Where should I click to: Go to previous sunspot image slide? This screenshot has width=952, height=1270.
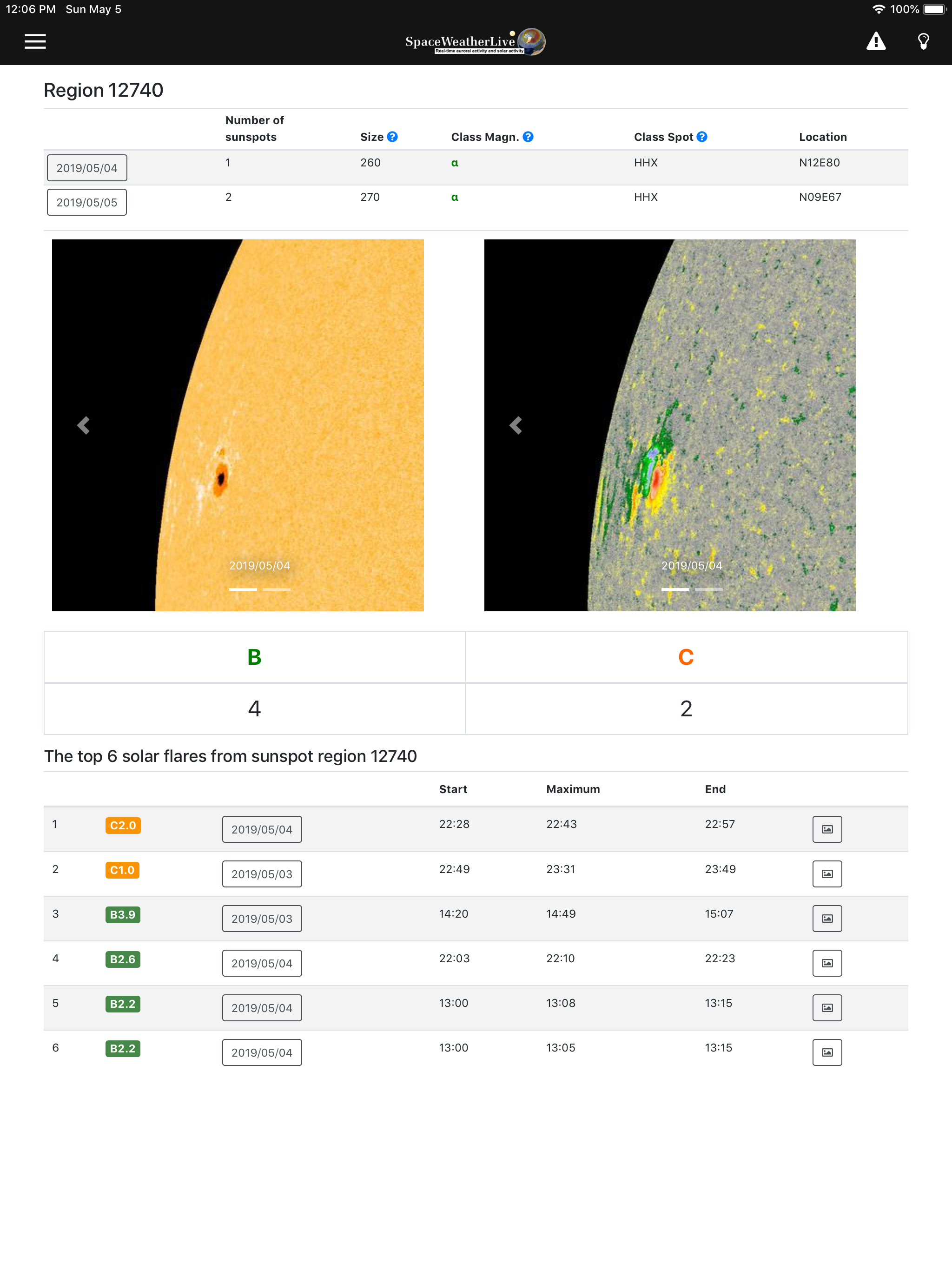pos(84,425)
